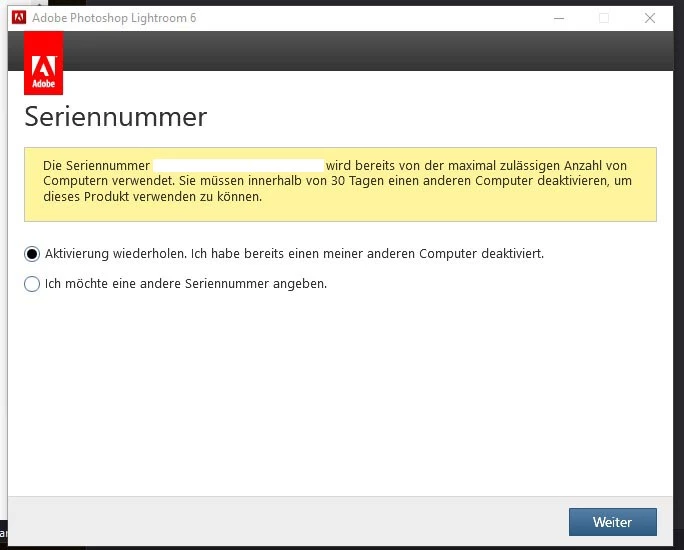This screenshot has height=550, width=684.
Task: Click the Adobe logo badge
Action: coord(44,63)
